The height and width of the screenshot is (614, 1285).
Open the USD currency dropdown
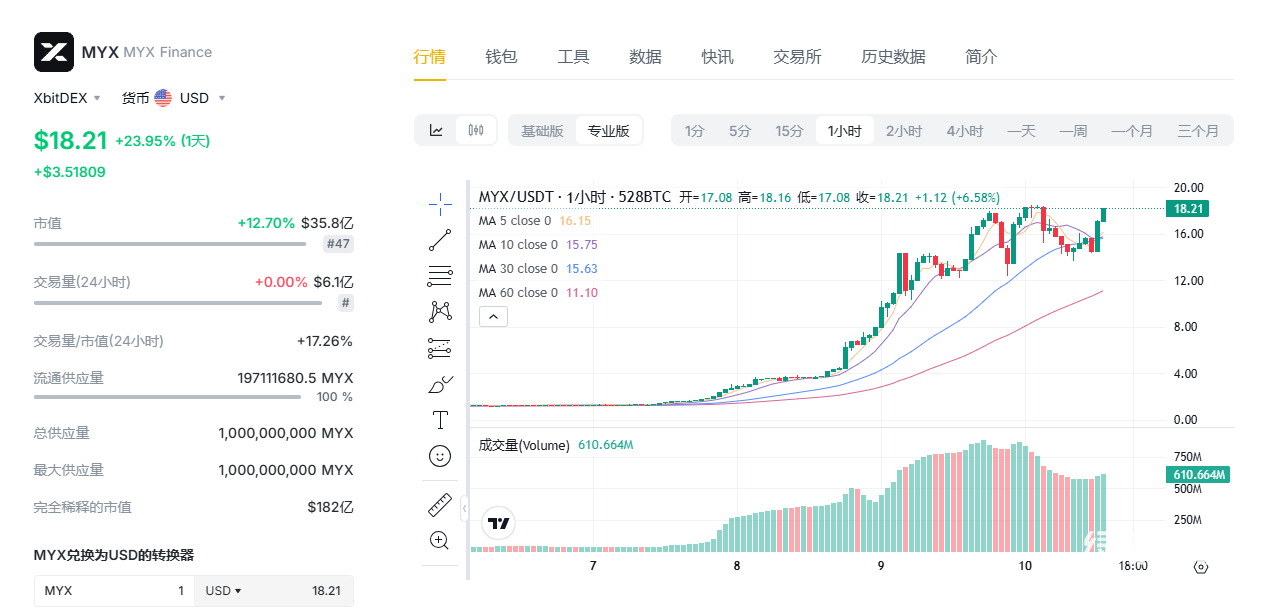[190, 98]
